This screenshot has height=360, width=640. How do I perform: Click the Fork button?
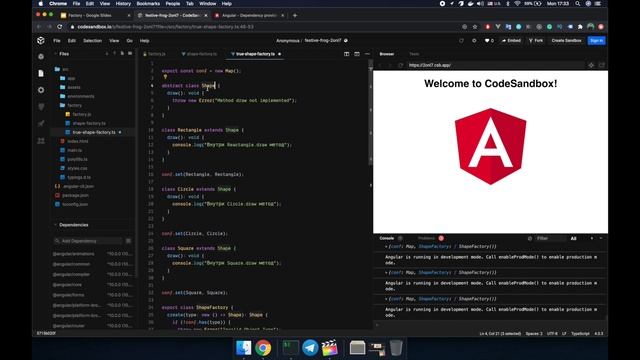point(536,40)
